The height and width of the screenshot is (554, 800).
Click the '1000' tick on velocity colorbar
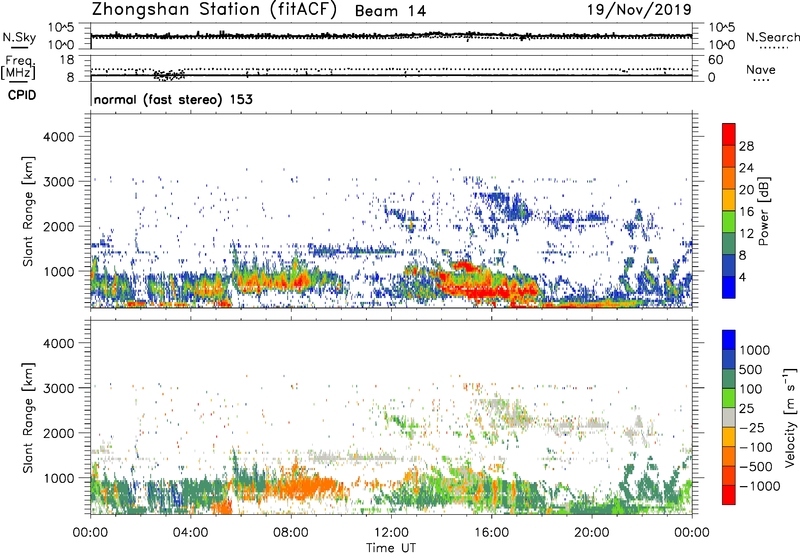(x=755, y=350)
